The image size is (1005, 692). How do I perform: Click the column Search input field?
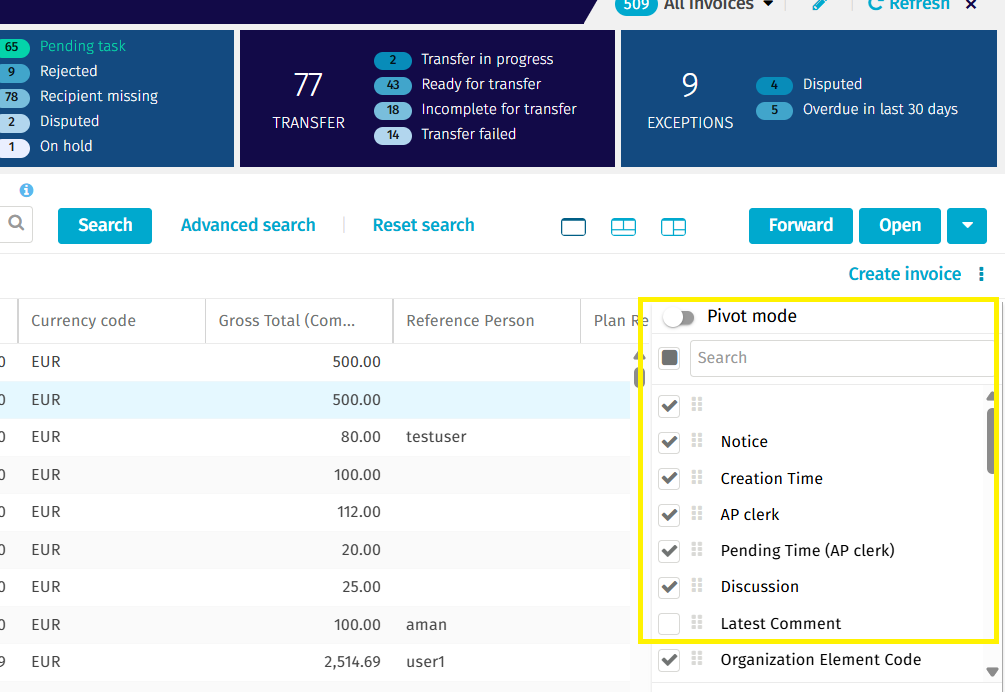click(x=840, y=358)
